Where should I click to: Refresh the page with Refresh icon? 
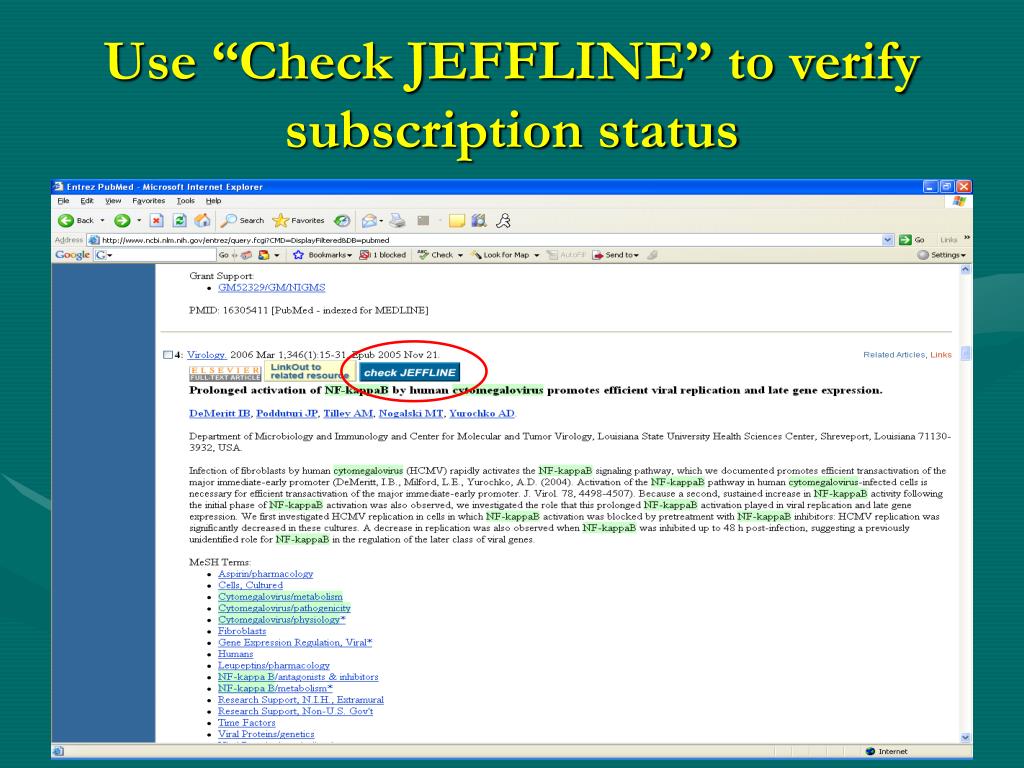(180, 221)
